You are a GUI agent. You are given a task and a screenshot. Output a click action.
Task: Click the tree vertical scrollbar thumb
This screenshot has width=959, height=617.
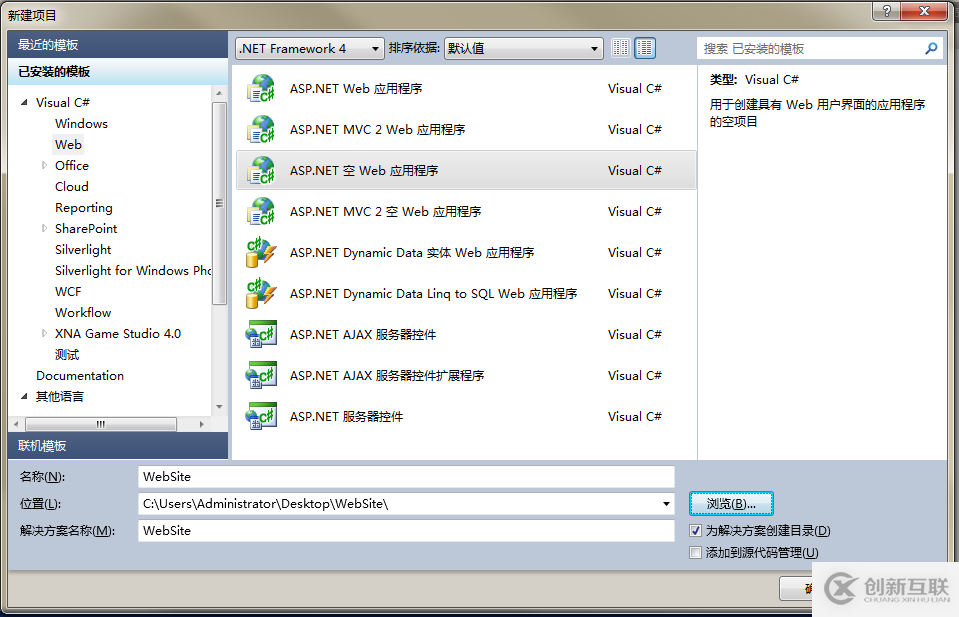coord(219,203)
